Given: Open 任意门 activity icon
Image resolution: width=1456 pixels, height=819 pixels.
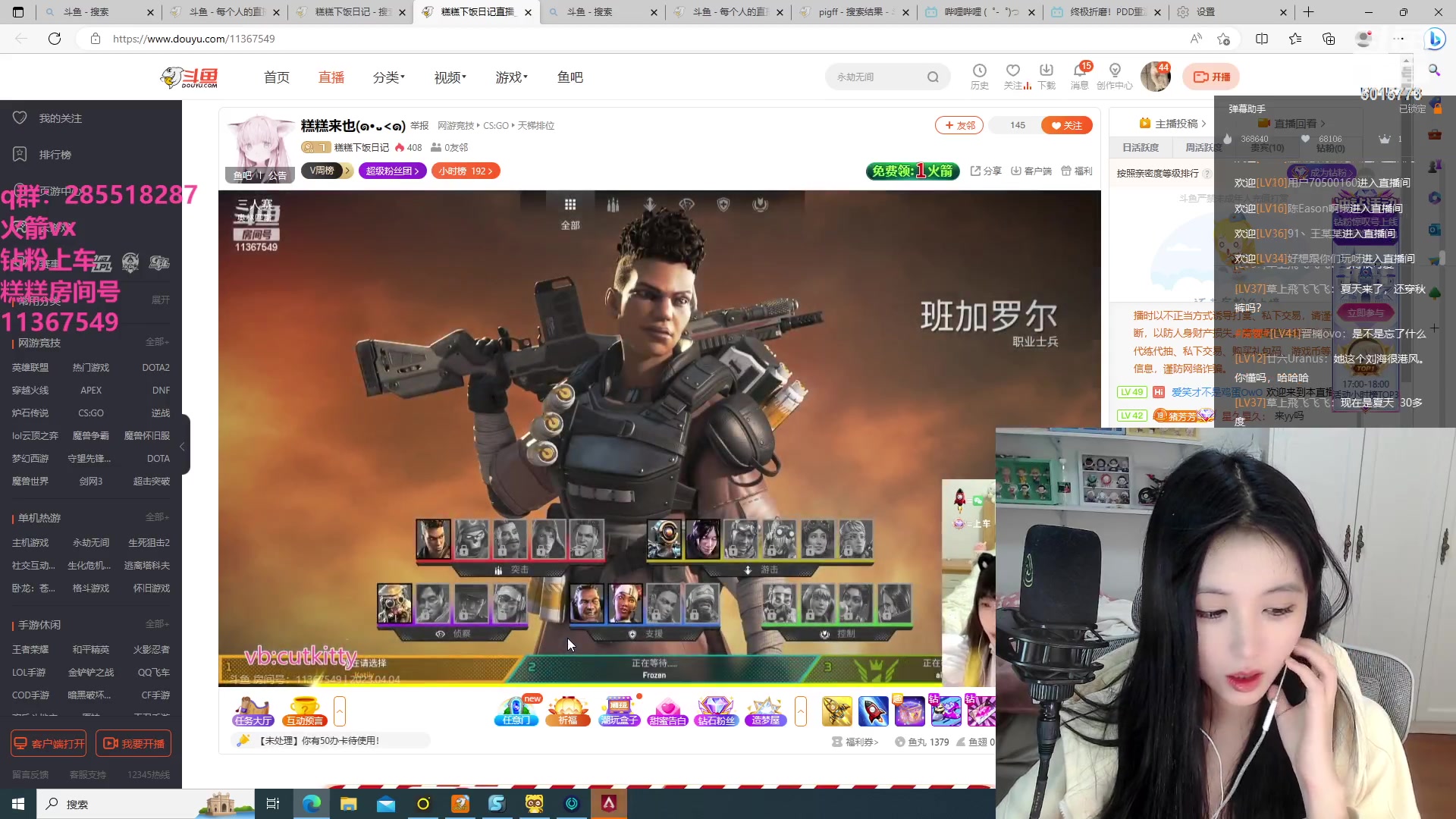Looking at the screenshot, I should pyautogui.click(x=516, y=711).
